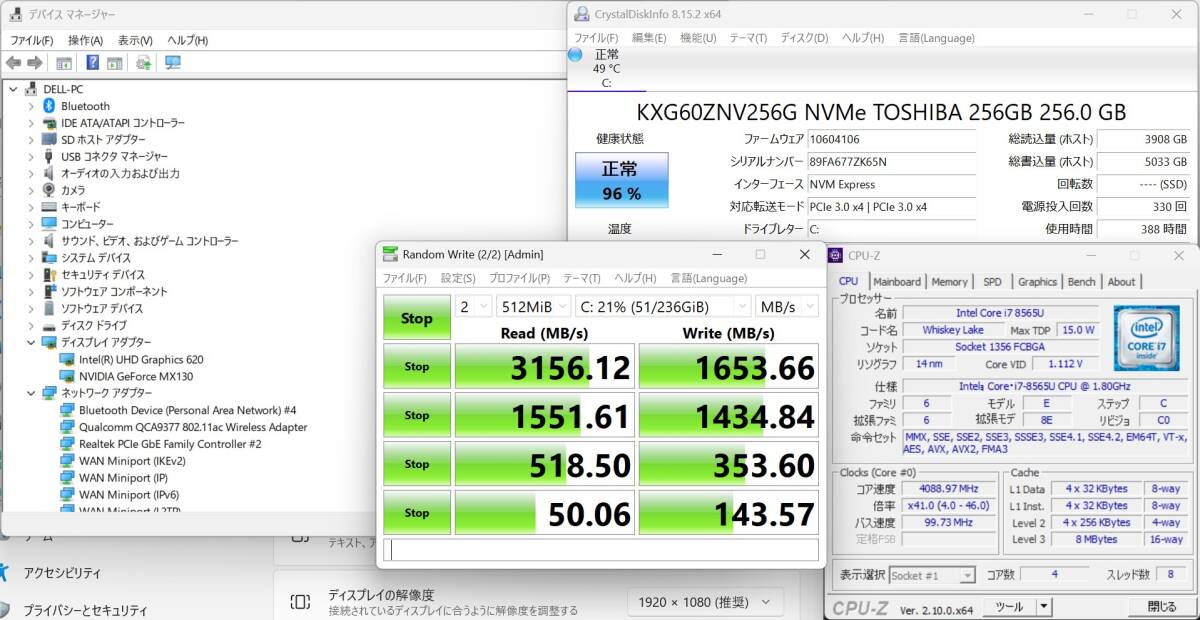Click USB connector manager icon

point(48,156)
